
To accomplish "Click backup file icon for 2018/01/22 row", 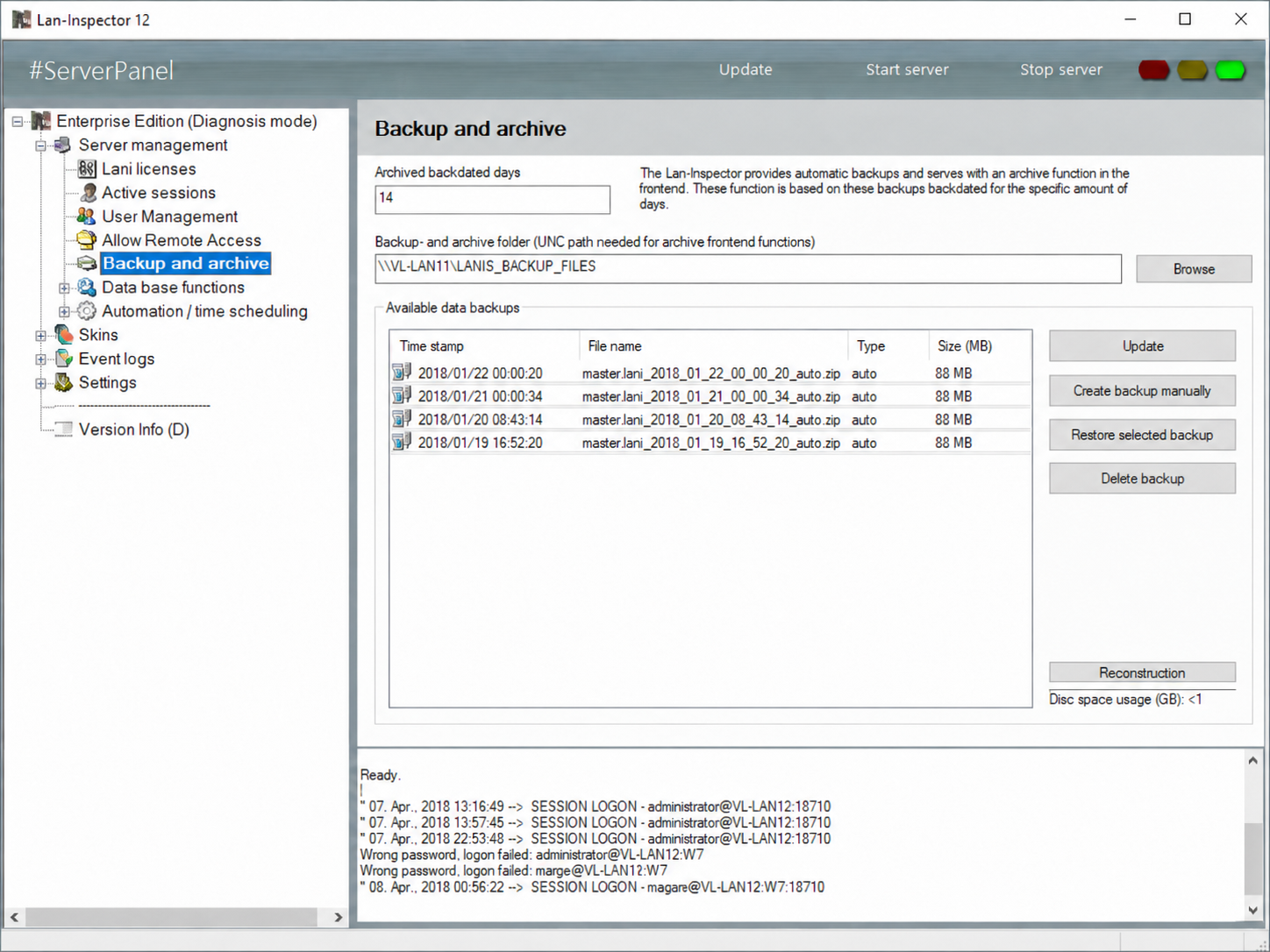I will (402, 373).
